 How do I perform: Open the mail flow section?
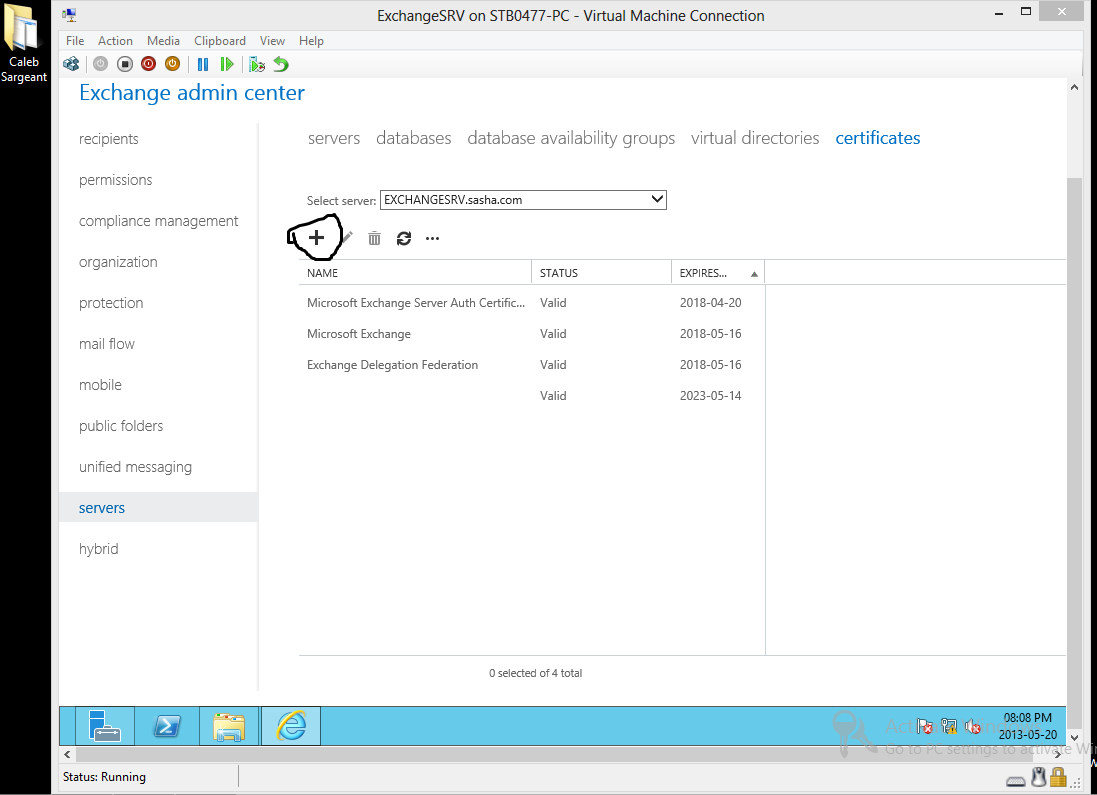click(x=106, y=344)
